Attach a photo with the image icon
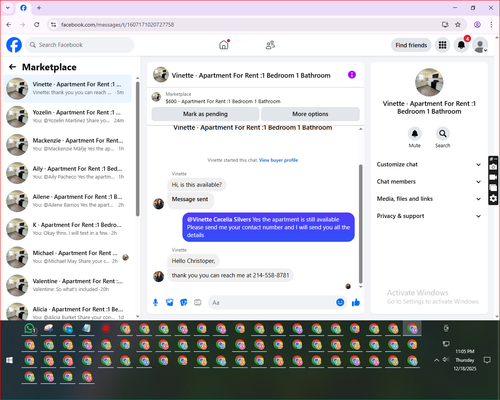This screenshot has height=400, width=500. click(x=170, y=302)
